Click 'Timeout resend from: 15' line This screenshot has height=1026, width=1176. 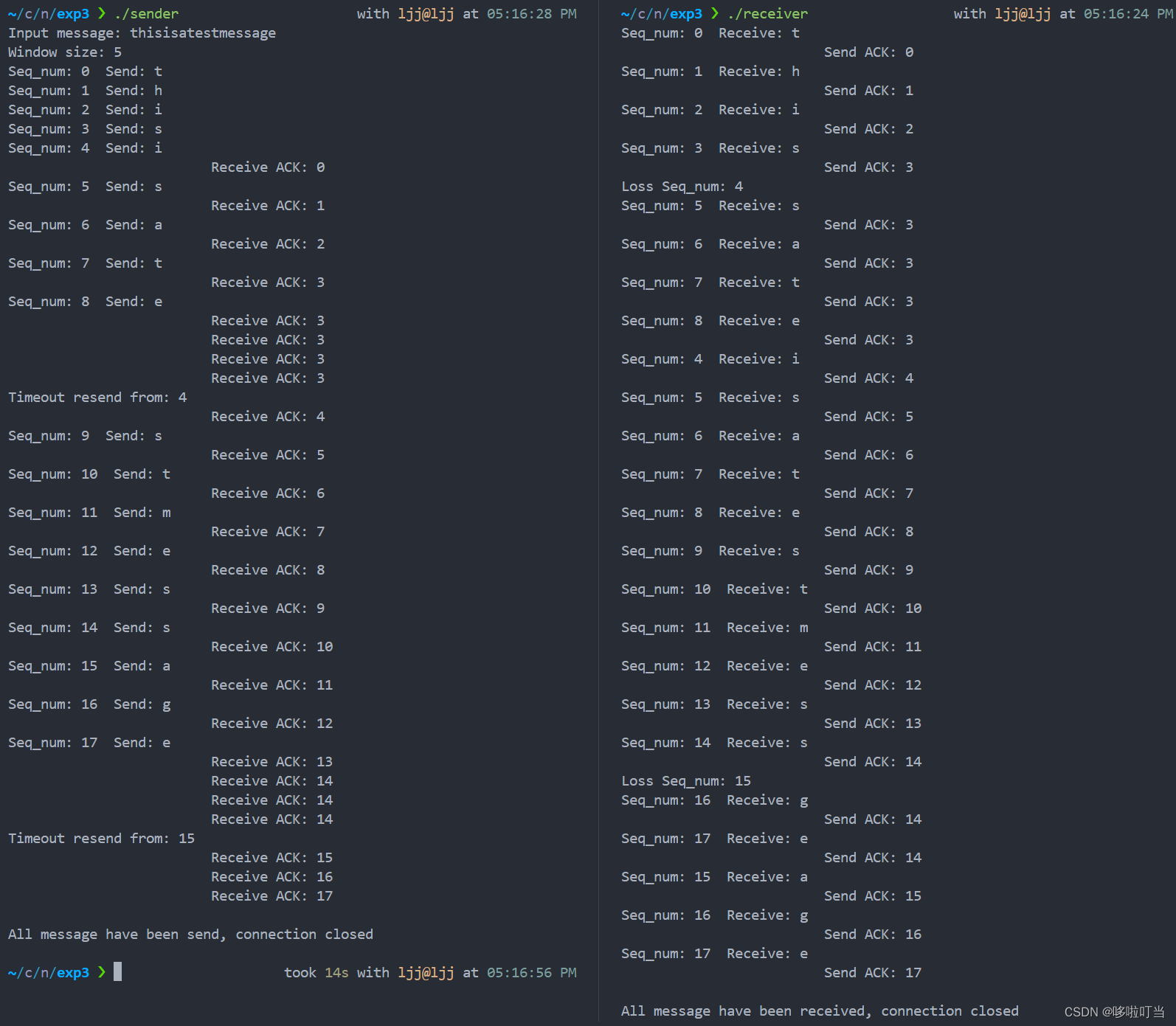pos(101,839)
